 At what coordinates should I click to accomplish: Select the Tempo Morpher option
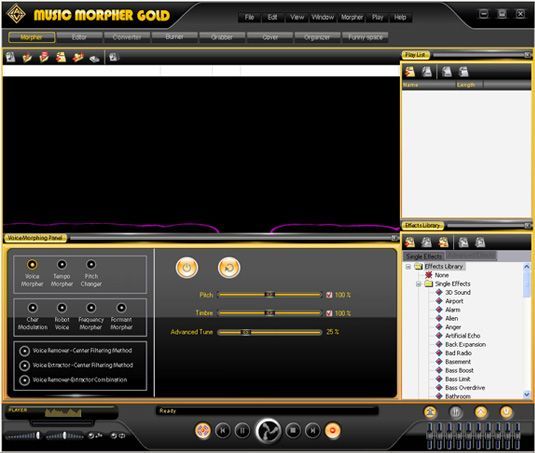62,264
